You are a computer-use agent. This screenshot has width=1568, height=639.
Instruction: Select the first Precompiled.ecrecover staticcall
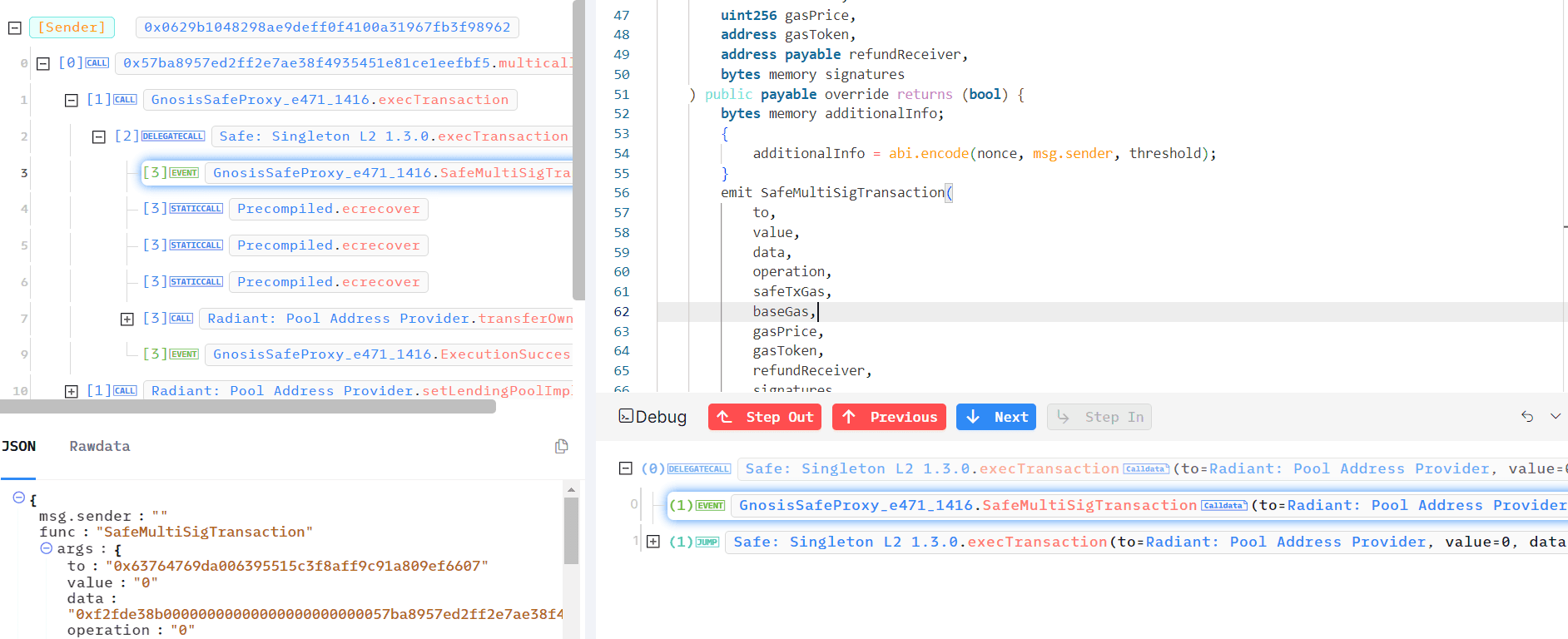coord(328,209)
